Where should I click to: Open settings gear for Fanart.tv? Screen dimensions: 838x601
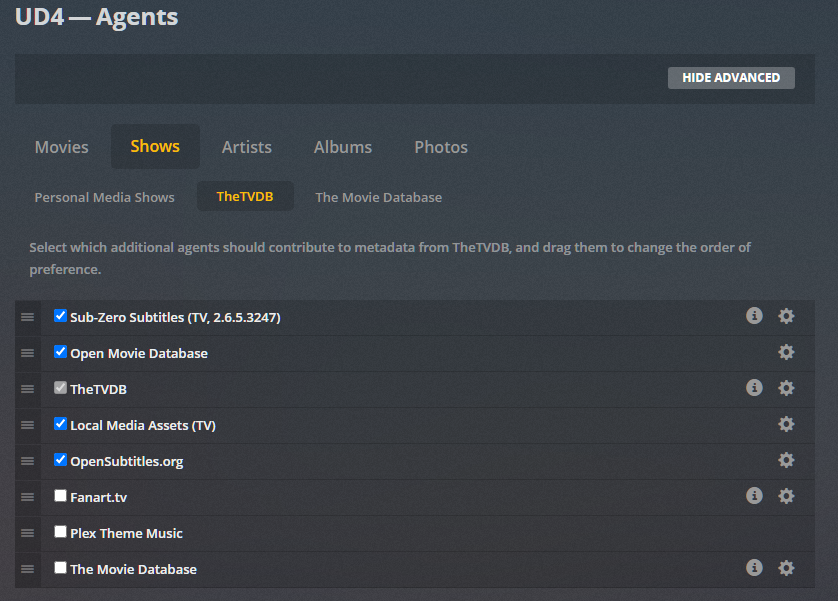(x=786, y=496)
